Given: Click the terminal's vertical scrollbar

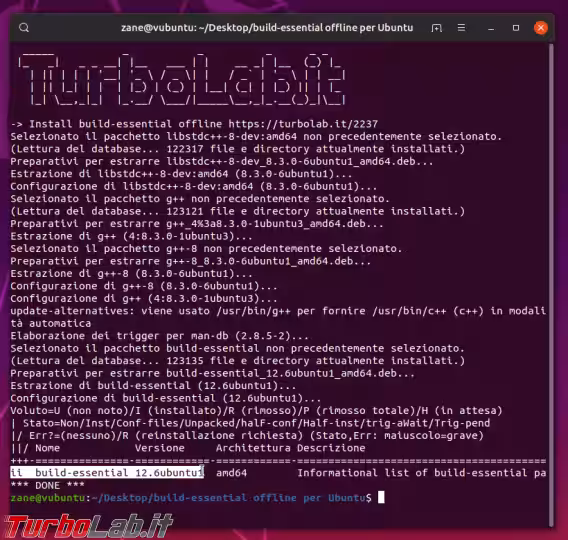Looking at the screenshot, I should pos(551,282).
